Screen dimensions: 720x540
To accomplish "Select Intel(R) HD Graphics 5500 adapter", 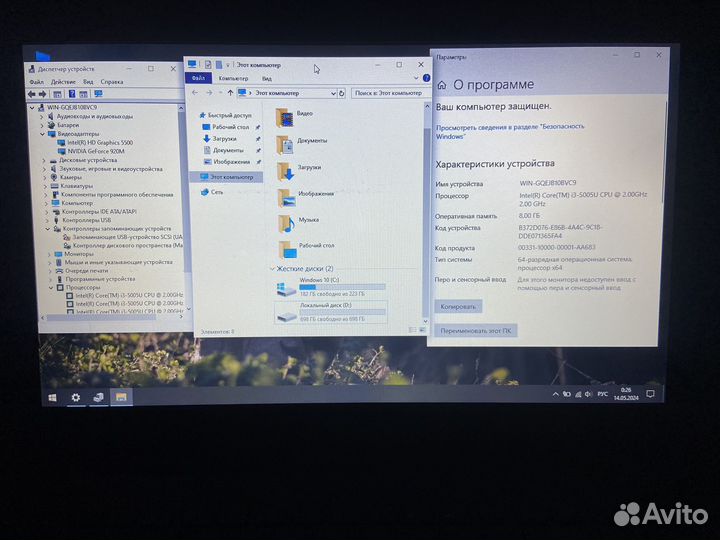I will coord(100,142).
